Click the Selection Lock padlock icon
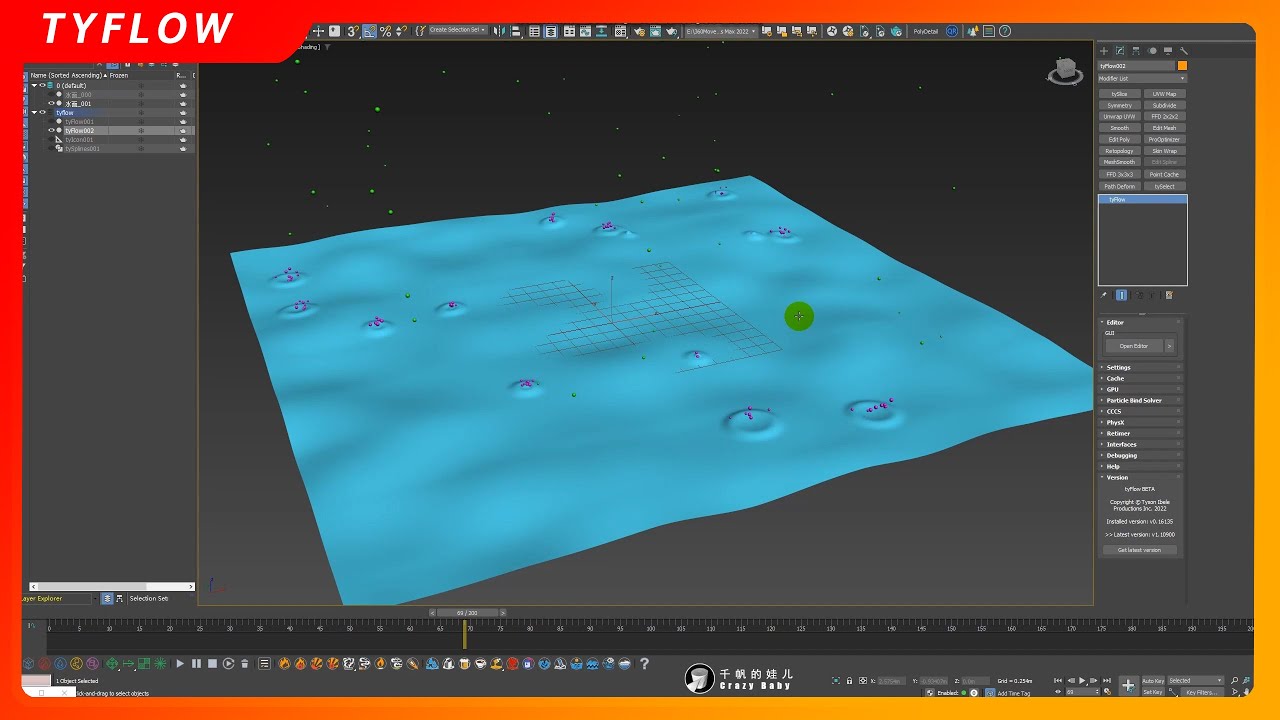 coord(850,681)
